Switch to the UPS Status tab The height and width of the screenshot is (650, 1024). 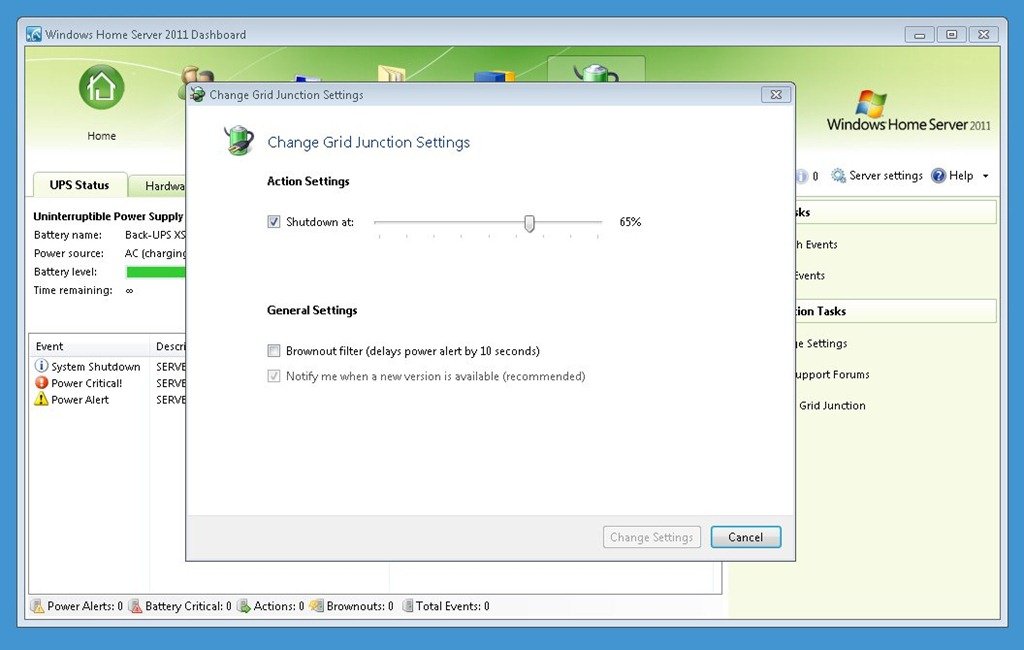(78, 185)
